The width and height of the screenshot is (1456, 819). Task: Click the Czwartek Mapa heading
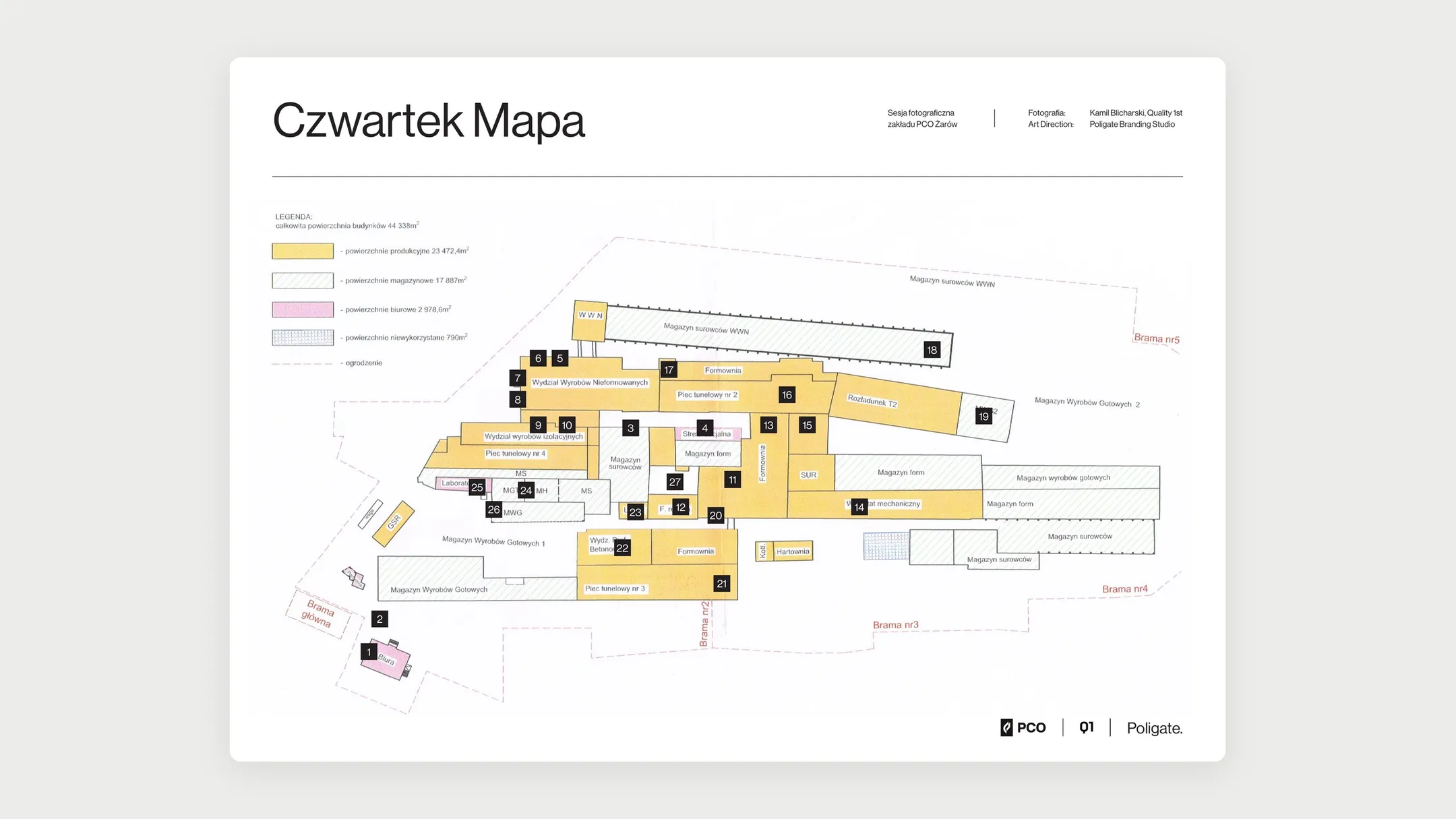click(429, 121)
